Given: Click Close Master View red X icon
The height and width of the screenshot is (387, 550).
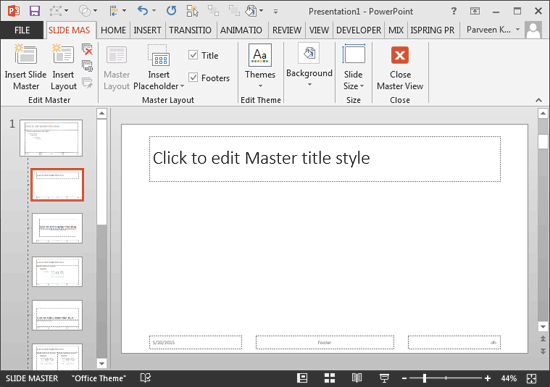Looking at the screenshot, I should [400, 55].
